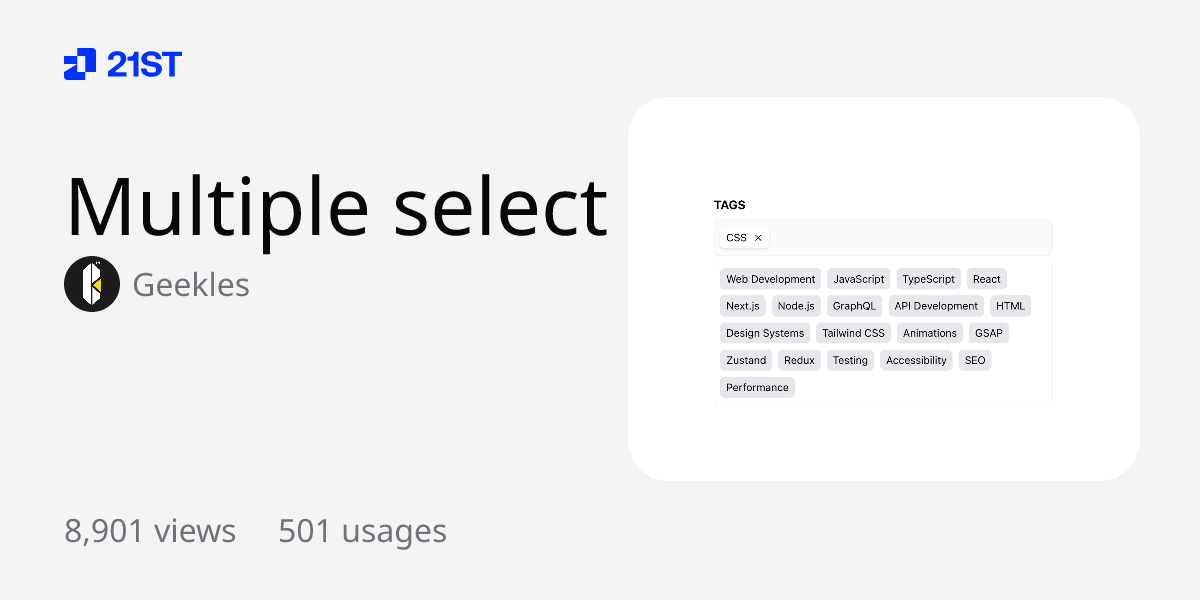The image size is (1200, 600).
Task: Add the GraphQL tag
Action: 855,306
